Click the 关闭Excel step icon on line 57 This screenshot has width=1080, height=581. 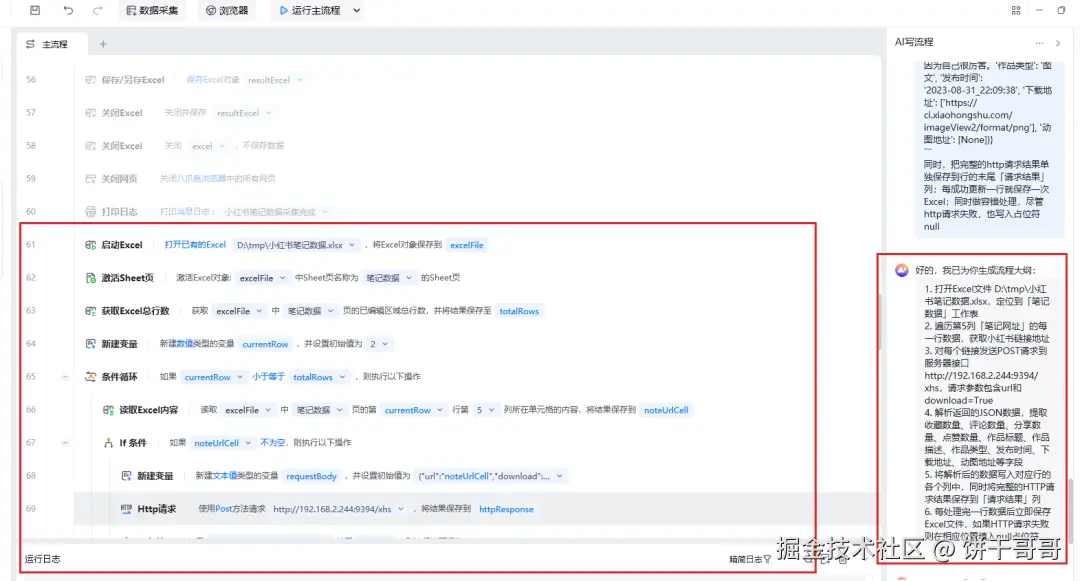tap(90, 113)
